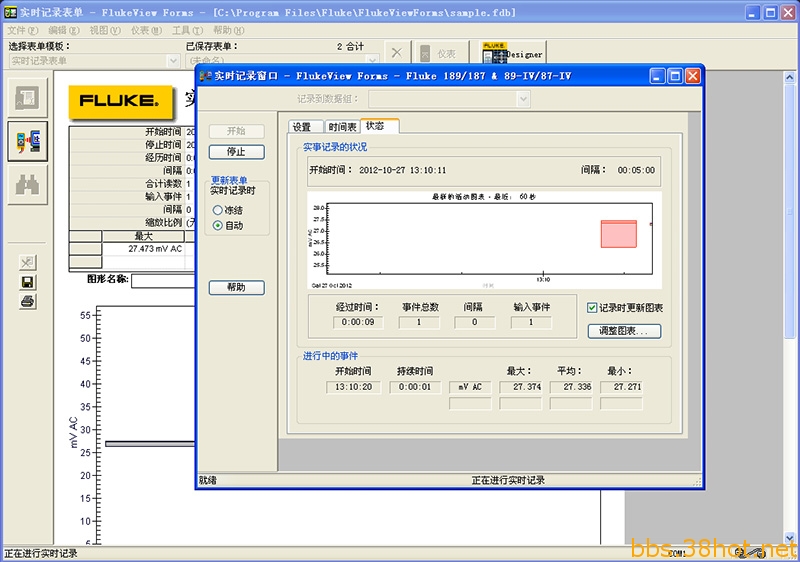Click the 停止 button

pos(236,152)
